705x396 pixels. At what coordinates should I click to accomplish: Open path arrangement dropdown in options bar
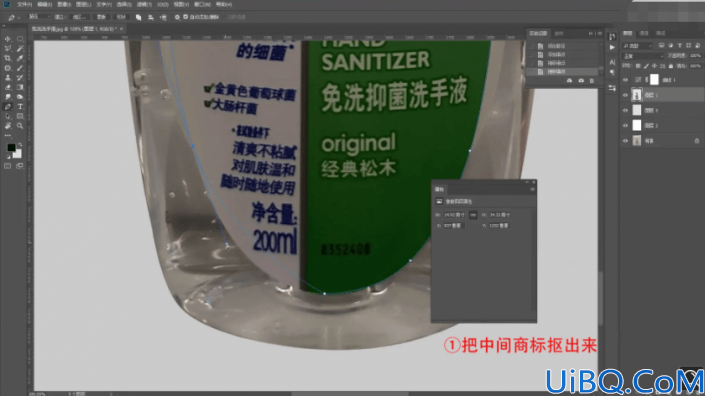[x=163, y=17]
